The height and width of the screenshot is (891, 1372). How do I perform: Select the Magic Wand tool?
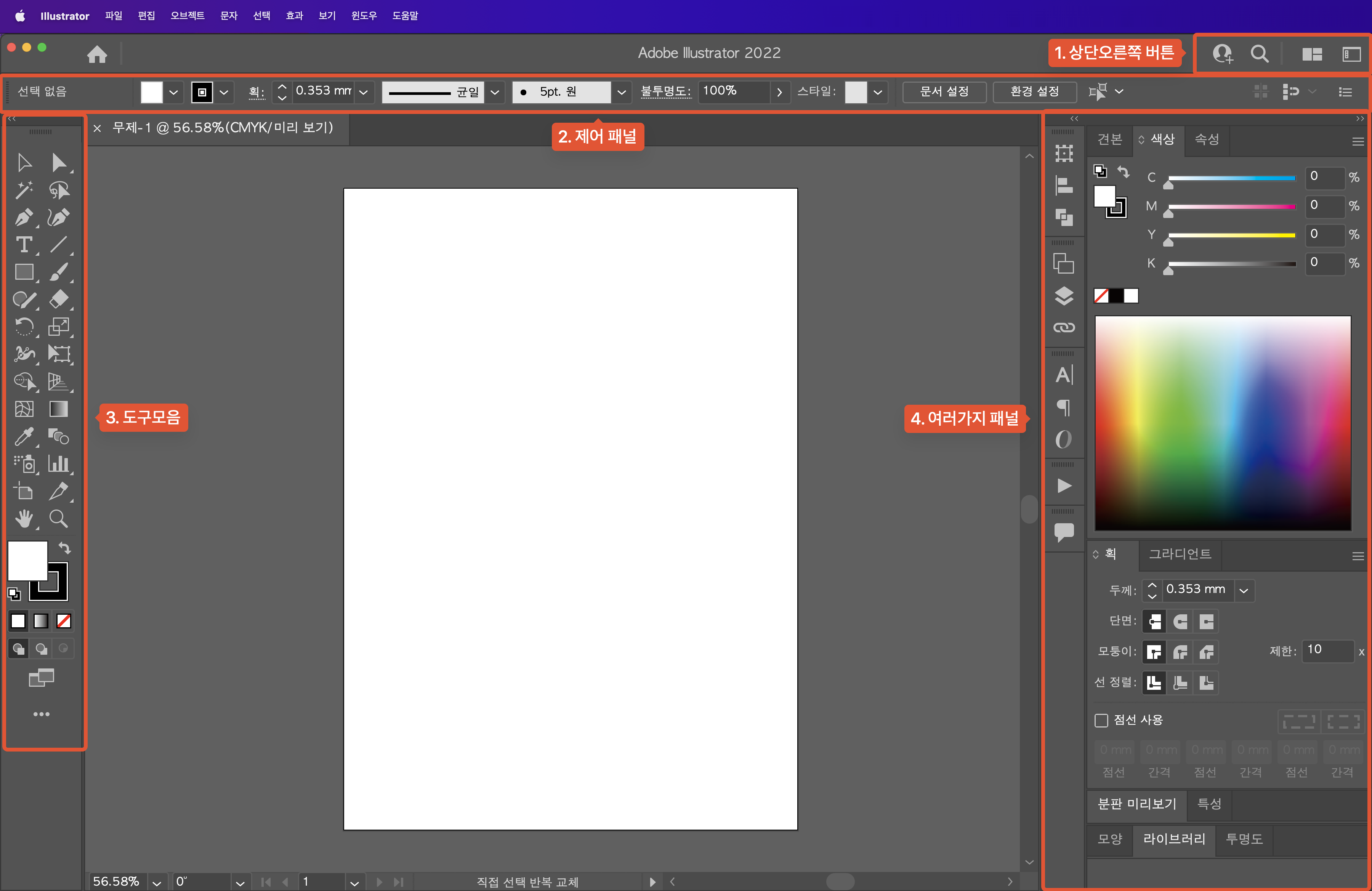pos(24,190)
